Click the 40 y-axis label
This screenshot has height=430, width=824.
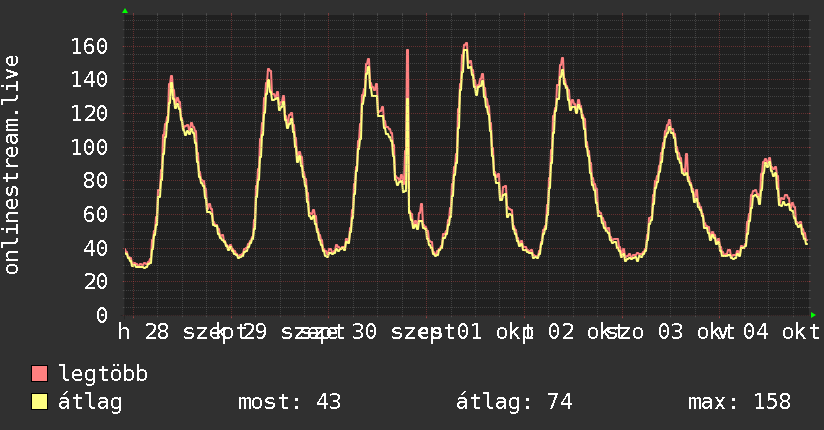96,248
